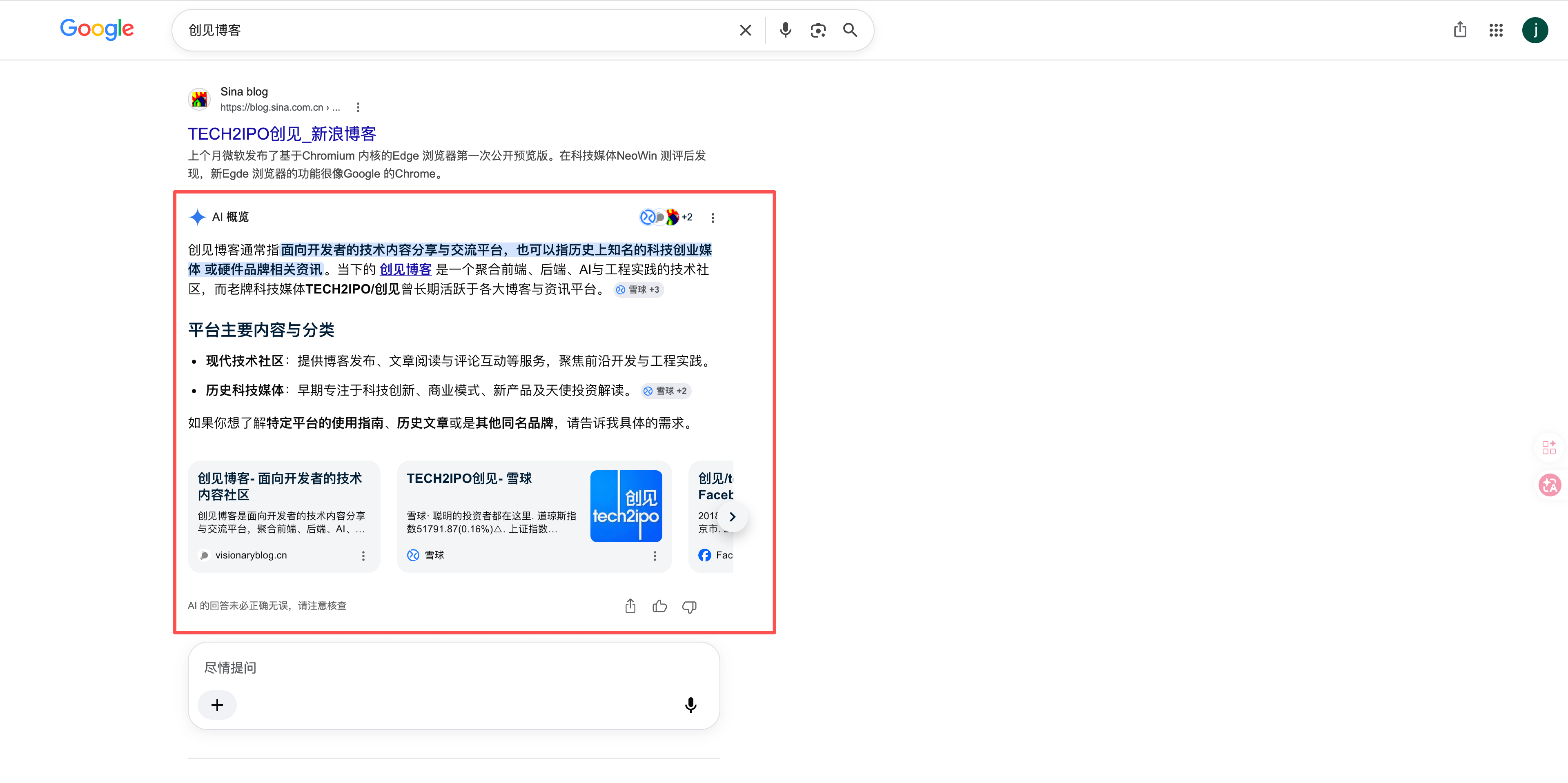This screenshot has width=1568, height=783.
Task: Follow the 创见博客 inline link
Action: 405,269
